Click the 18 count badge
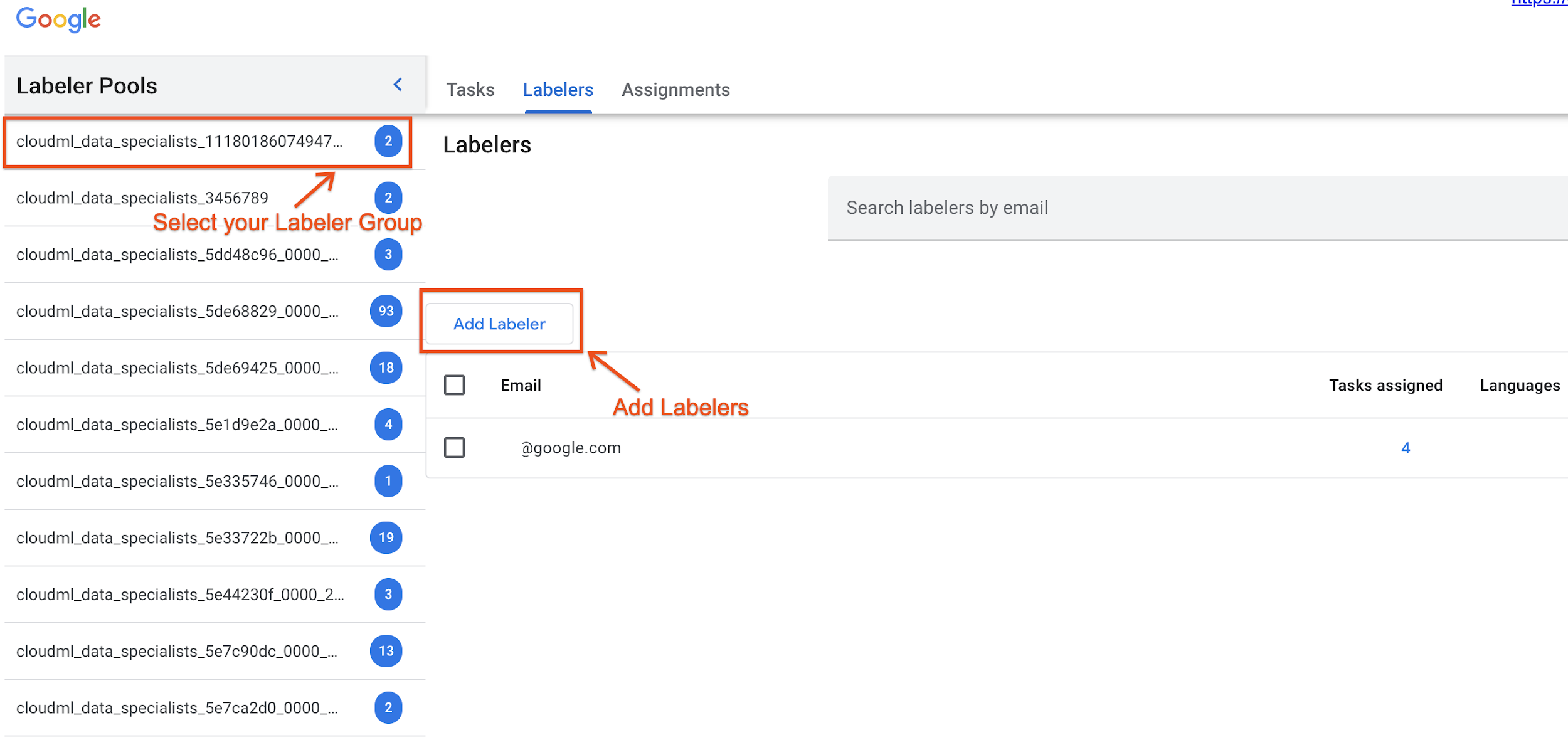The width and height of the screenshot is (1568, 740). [x=386, y=368]
